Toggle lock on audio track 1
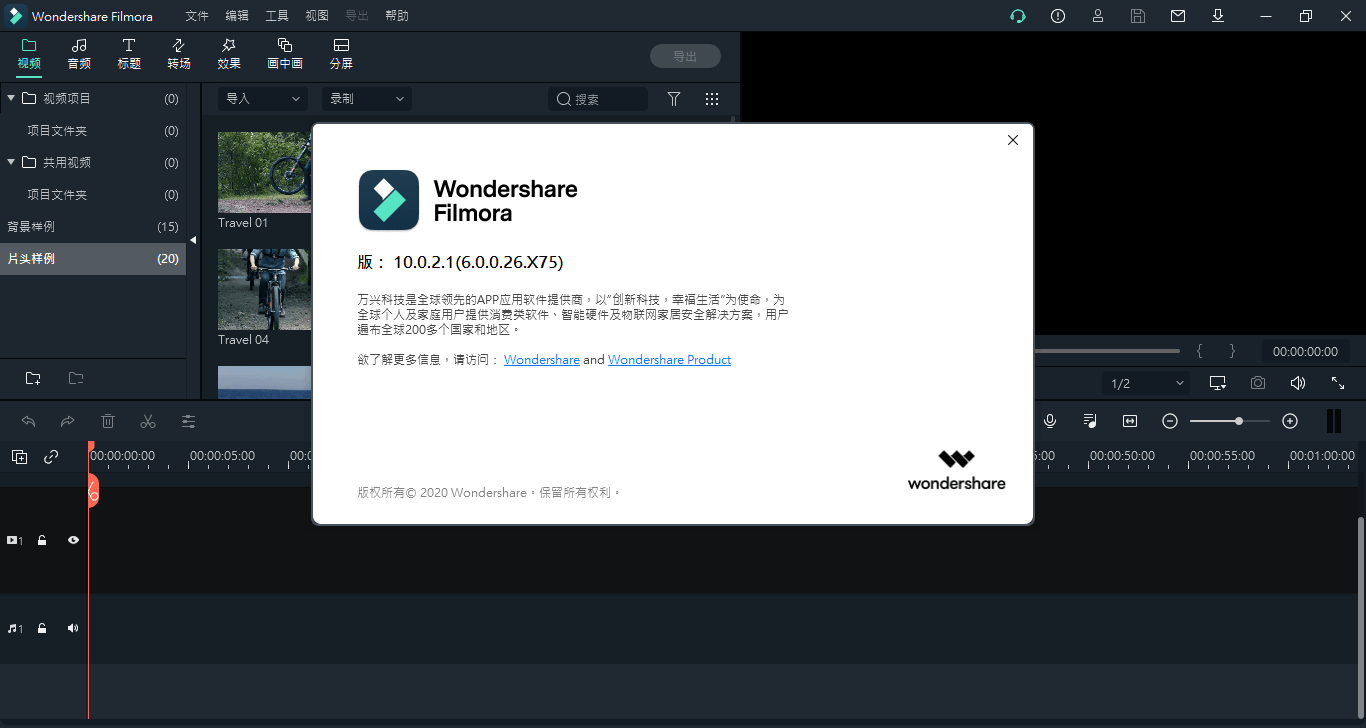This screenshot has height=728, width=1366. (x=42, y=629)
